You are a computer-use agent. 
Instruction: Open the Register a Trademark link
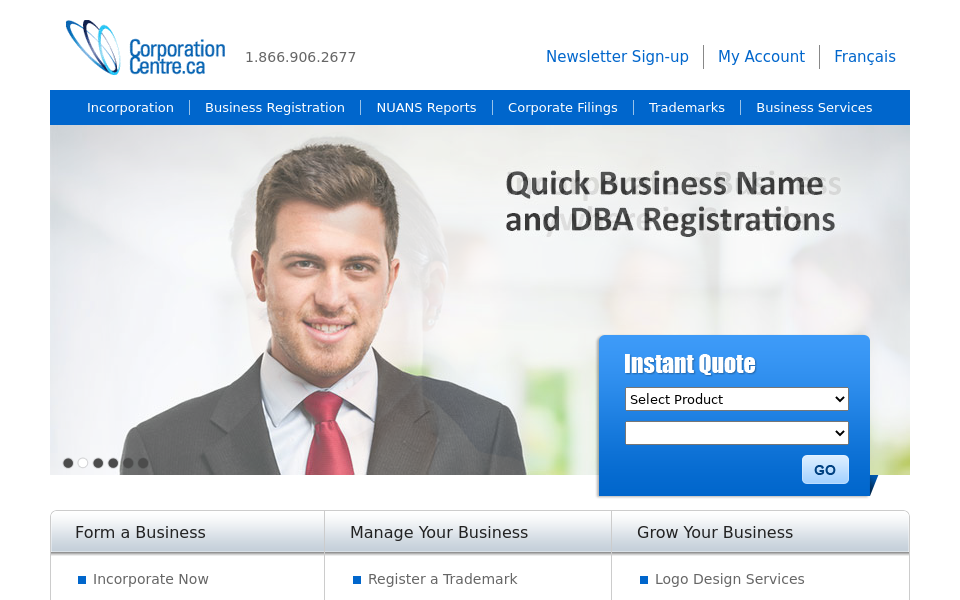443,579
